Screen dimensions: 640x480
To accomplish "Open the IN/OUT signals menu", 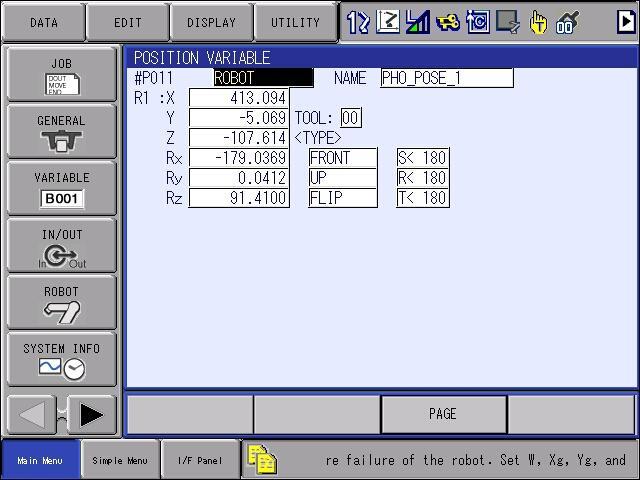I will coord(62,245).
